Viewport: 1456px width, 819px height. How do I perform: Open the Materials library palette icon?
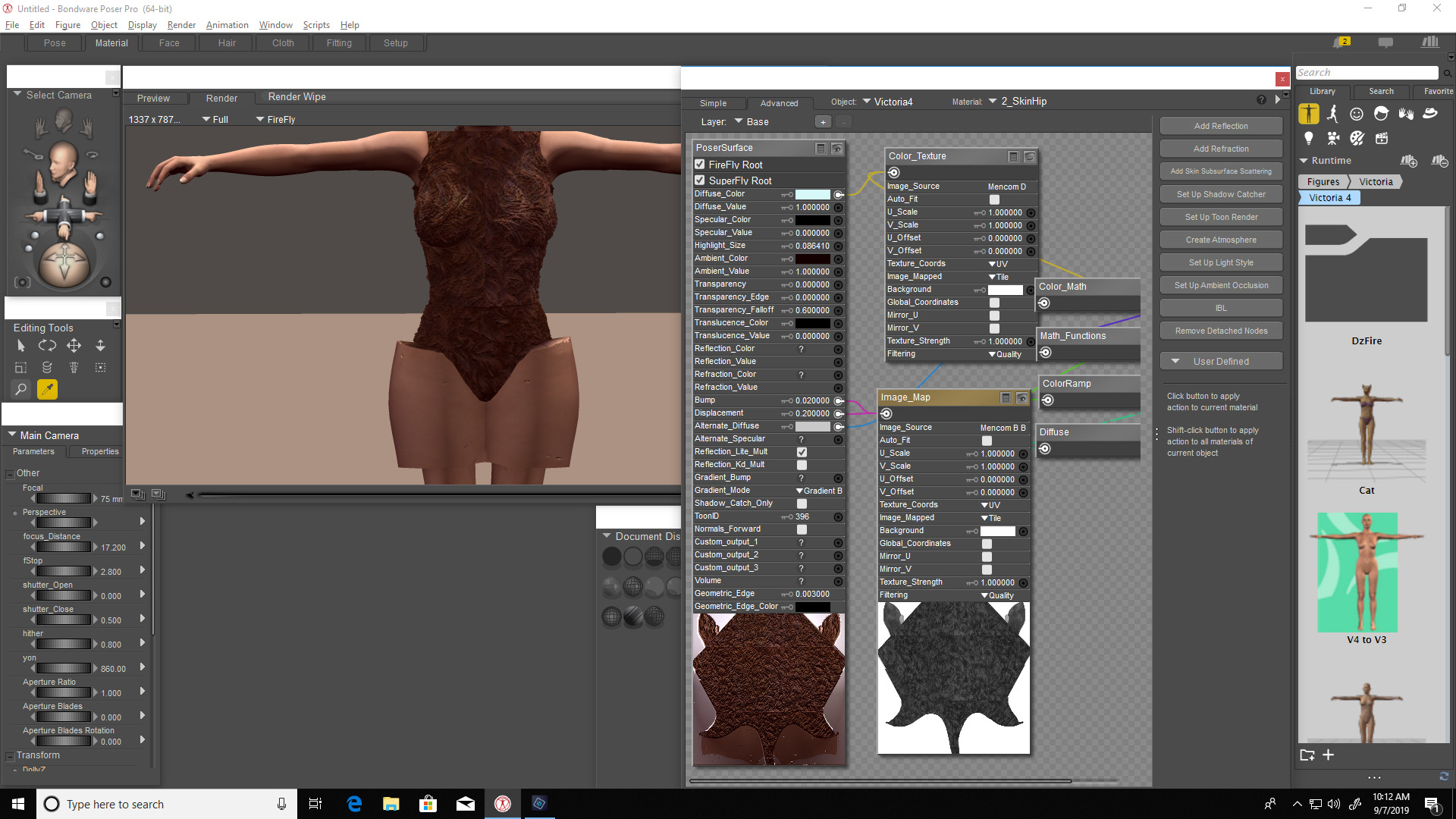[x=1357, y=138]
